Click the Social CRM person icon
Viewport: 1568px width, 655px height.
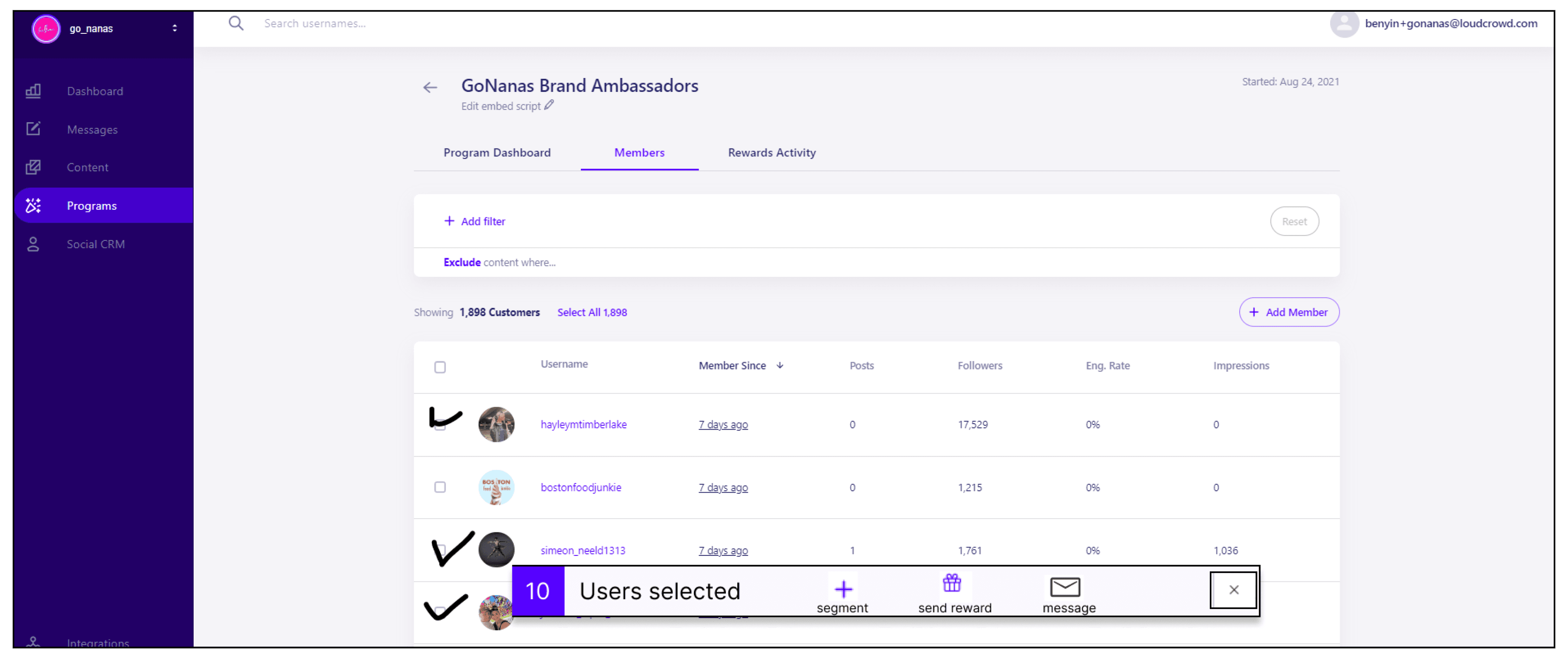[x=33, y=244]
